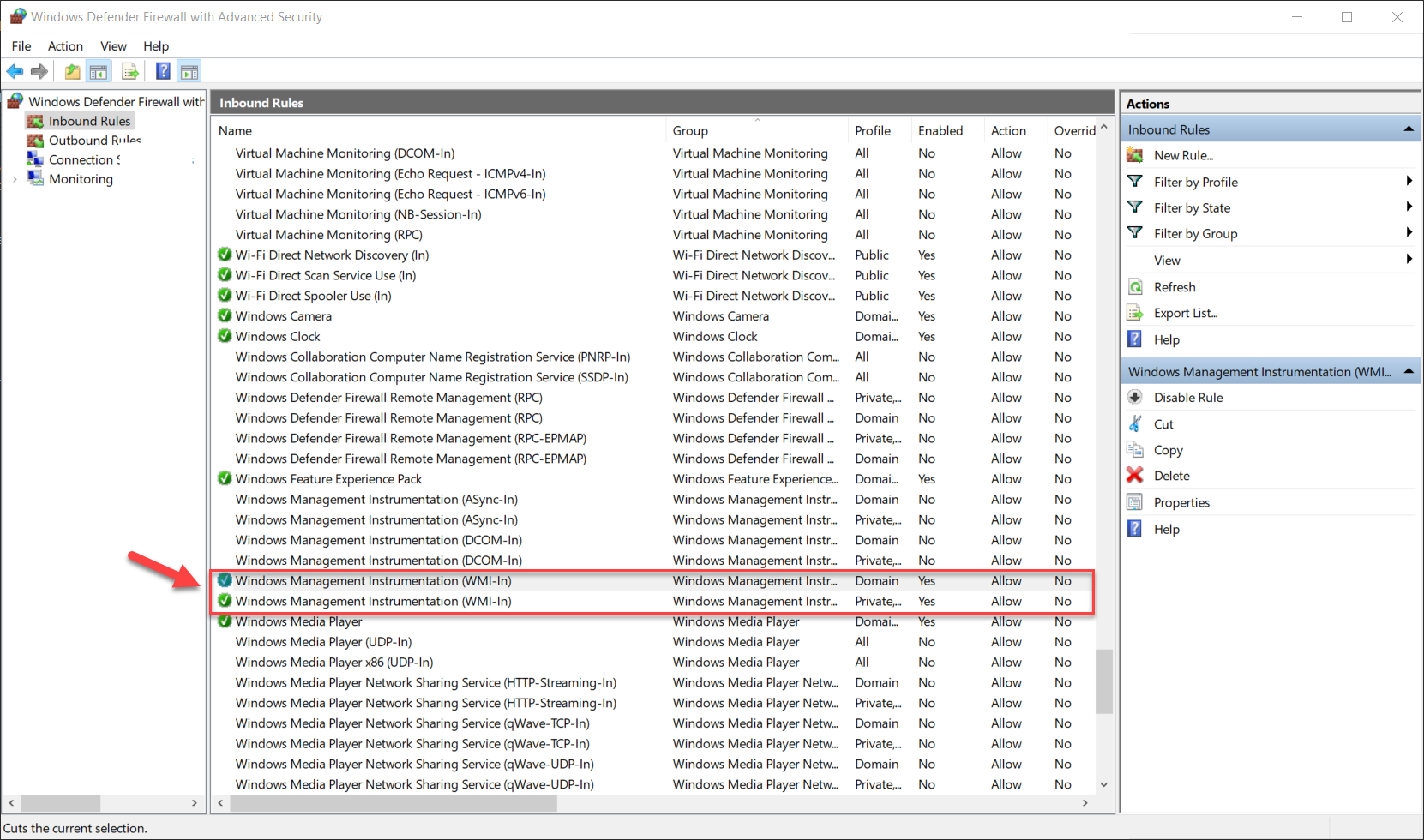Toggle the action pane visibility toolbar icon

tap(189, 71)
